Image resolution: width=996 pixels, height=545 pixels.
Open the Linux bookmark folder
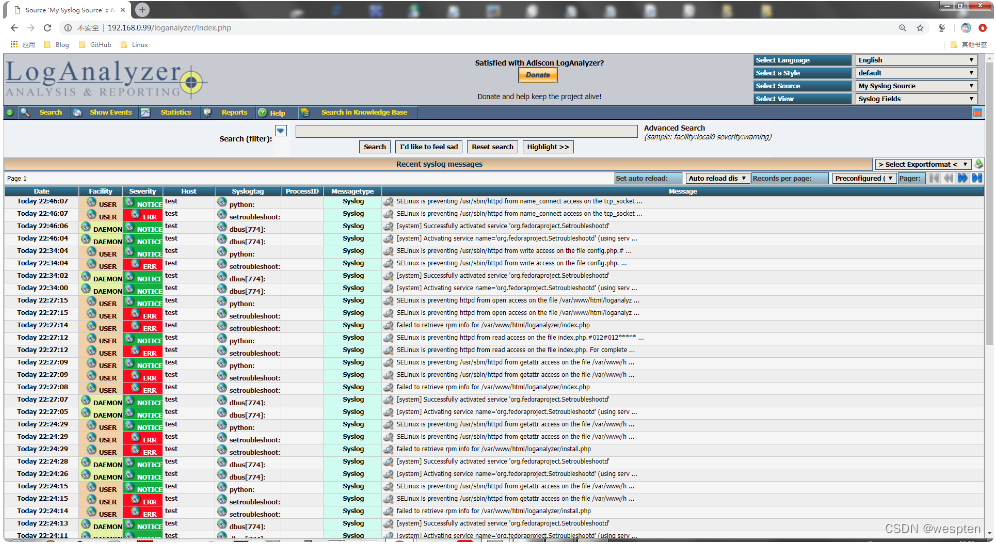[x=134, y=44]
